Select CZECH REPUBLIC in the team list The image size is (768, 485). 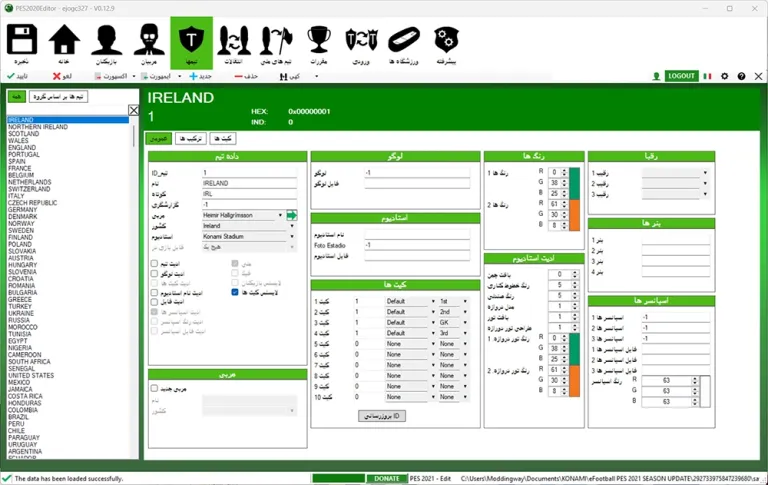[x=32, y=203]
